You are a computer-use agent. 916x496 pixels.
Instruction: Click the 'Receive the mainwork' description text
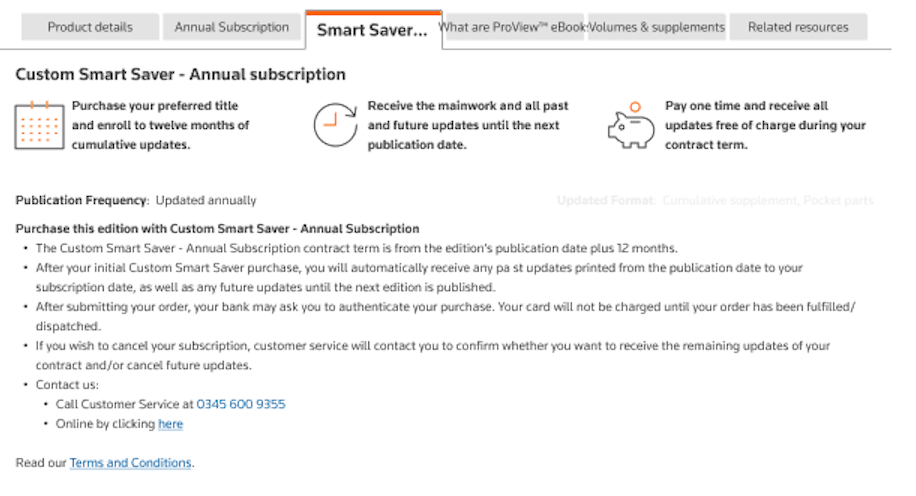click(468, 125)
